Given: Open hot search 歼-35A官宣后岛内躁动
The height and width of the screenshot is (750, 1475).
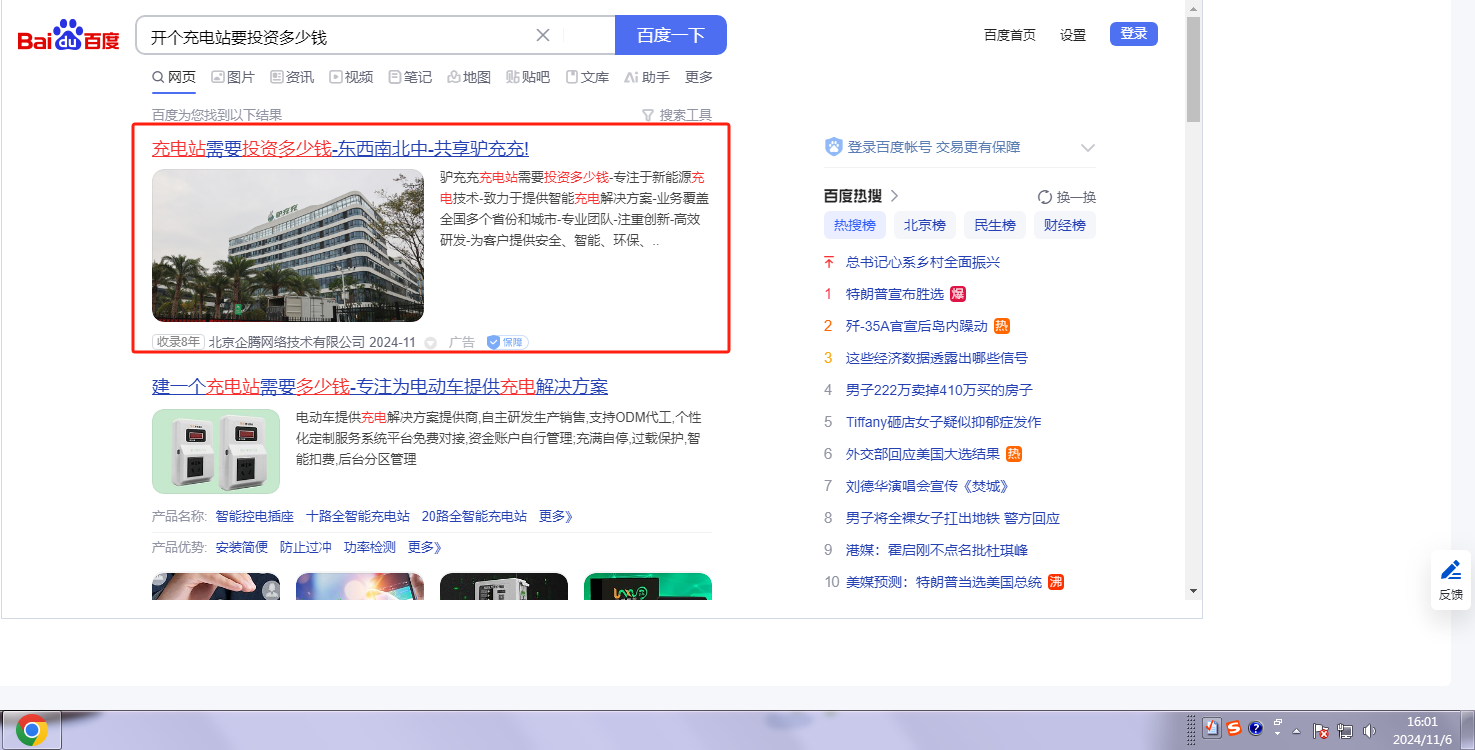Looking at the screenshot, I should tap(917, 326).
